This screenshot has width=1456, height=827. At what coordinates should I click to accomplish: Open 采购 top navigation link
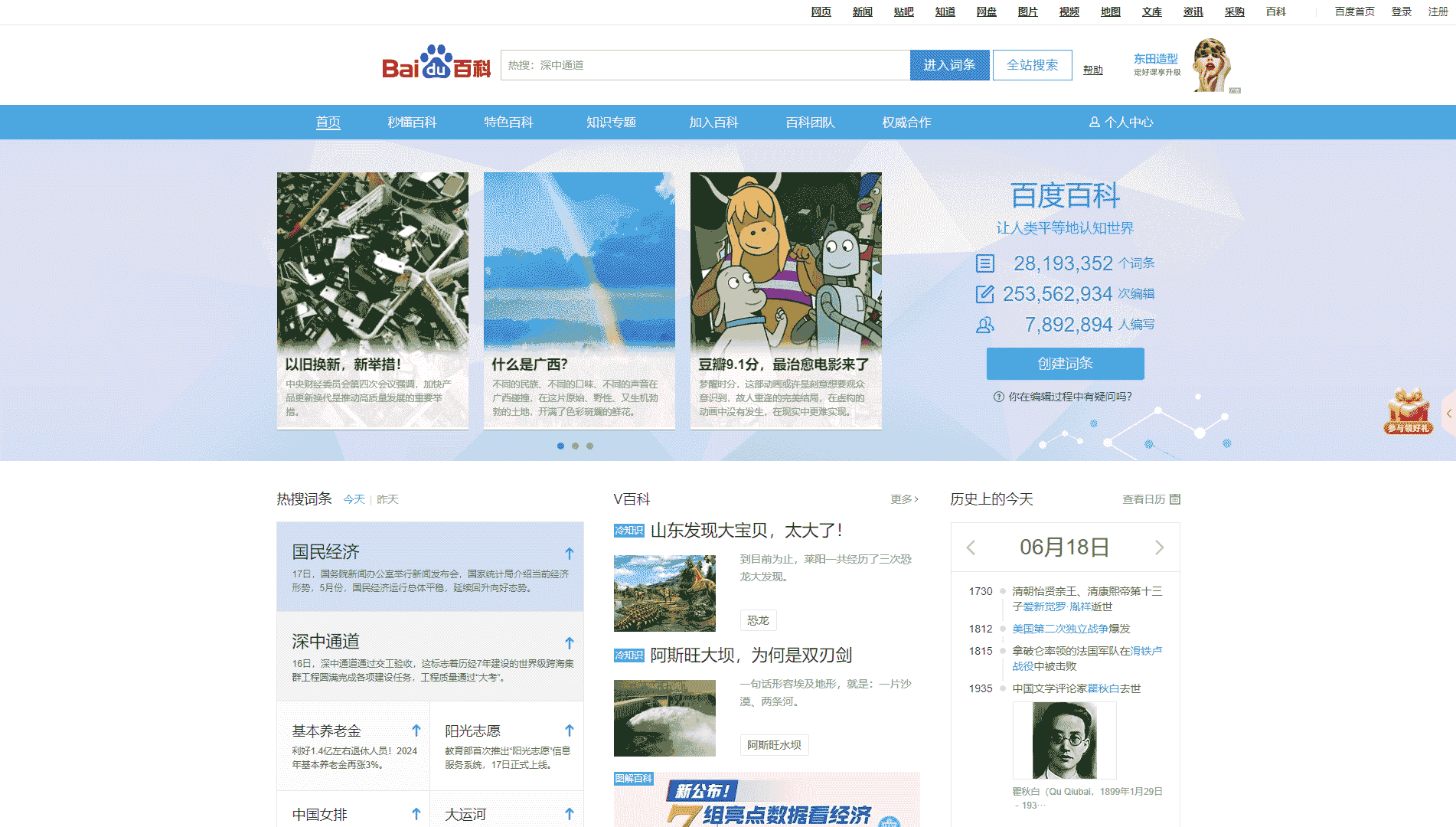(1234, 11)
